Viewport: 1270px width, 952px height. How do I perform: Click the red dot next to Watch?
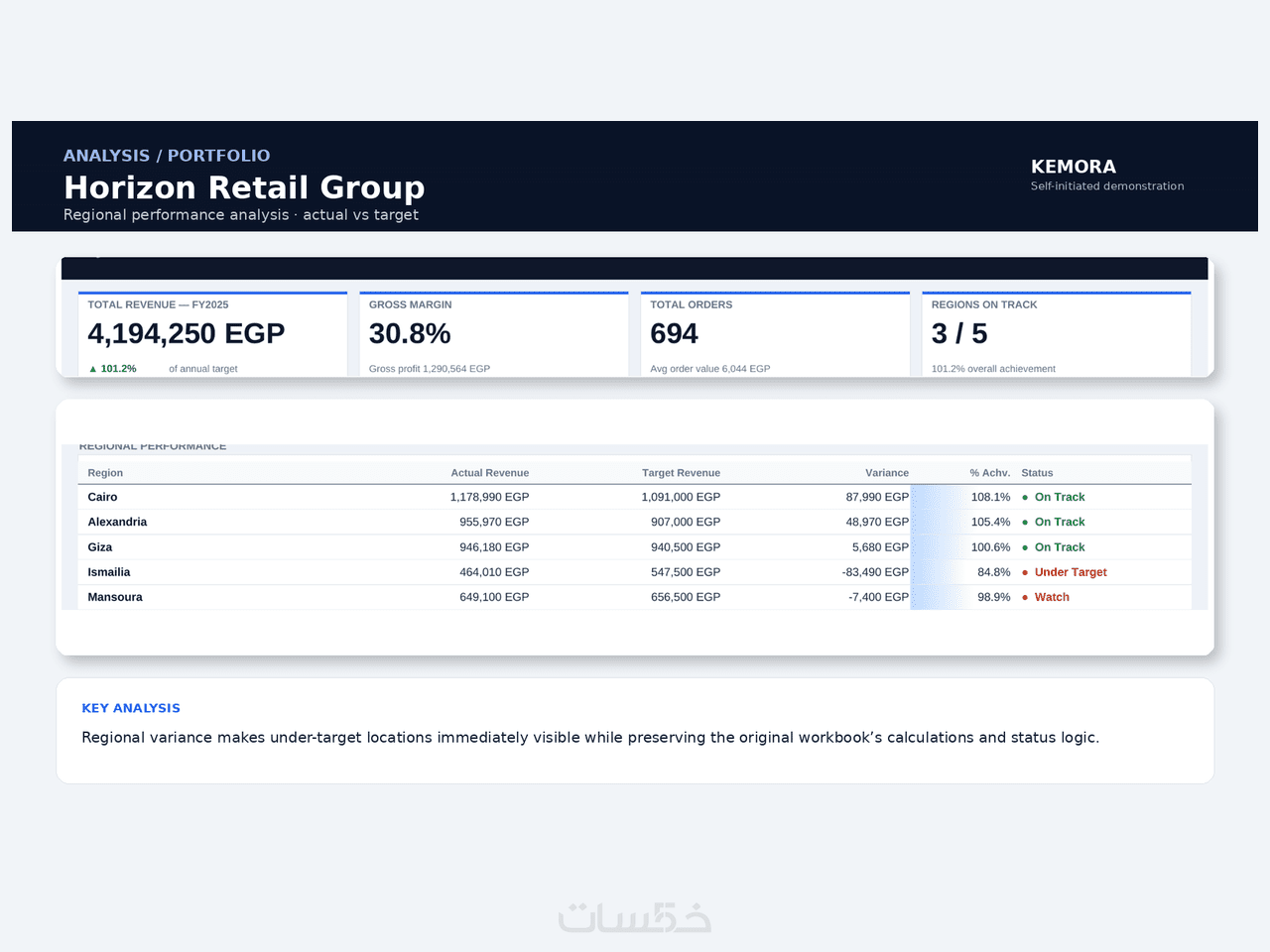(x=1025, y=597)
